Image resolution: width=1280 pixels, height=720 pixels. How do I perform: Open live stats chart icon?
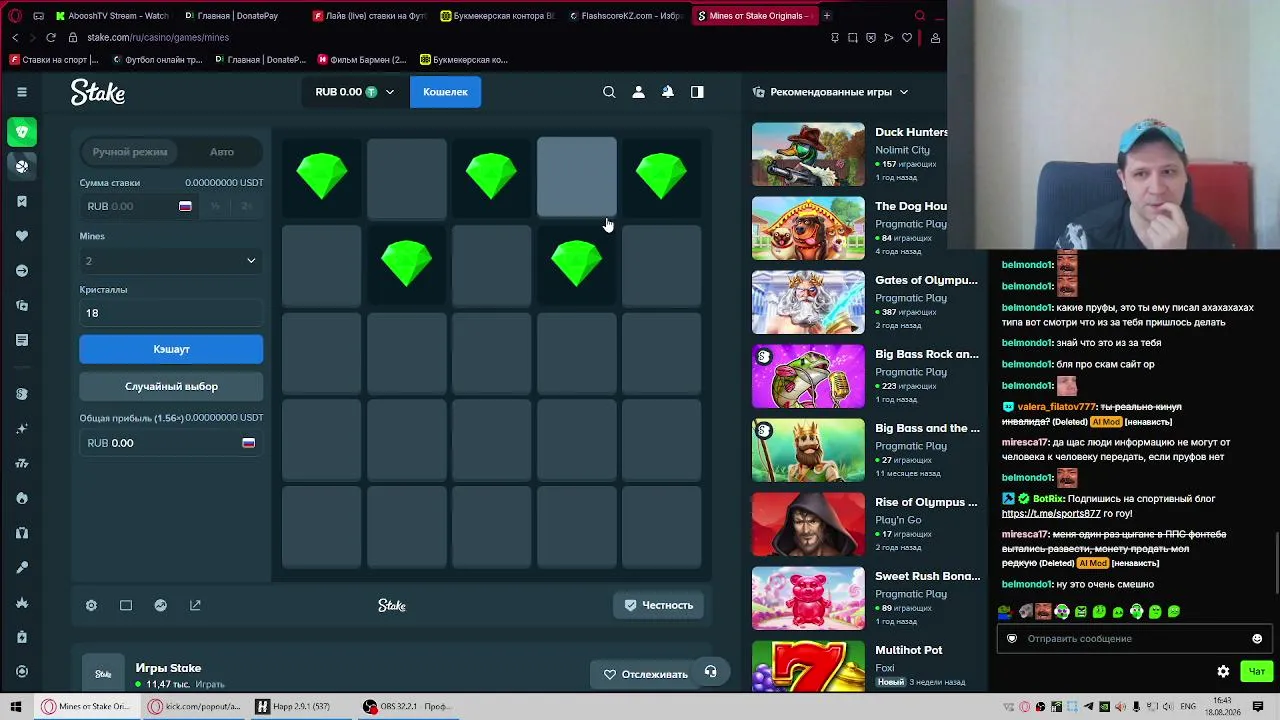160,605
